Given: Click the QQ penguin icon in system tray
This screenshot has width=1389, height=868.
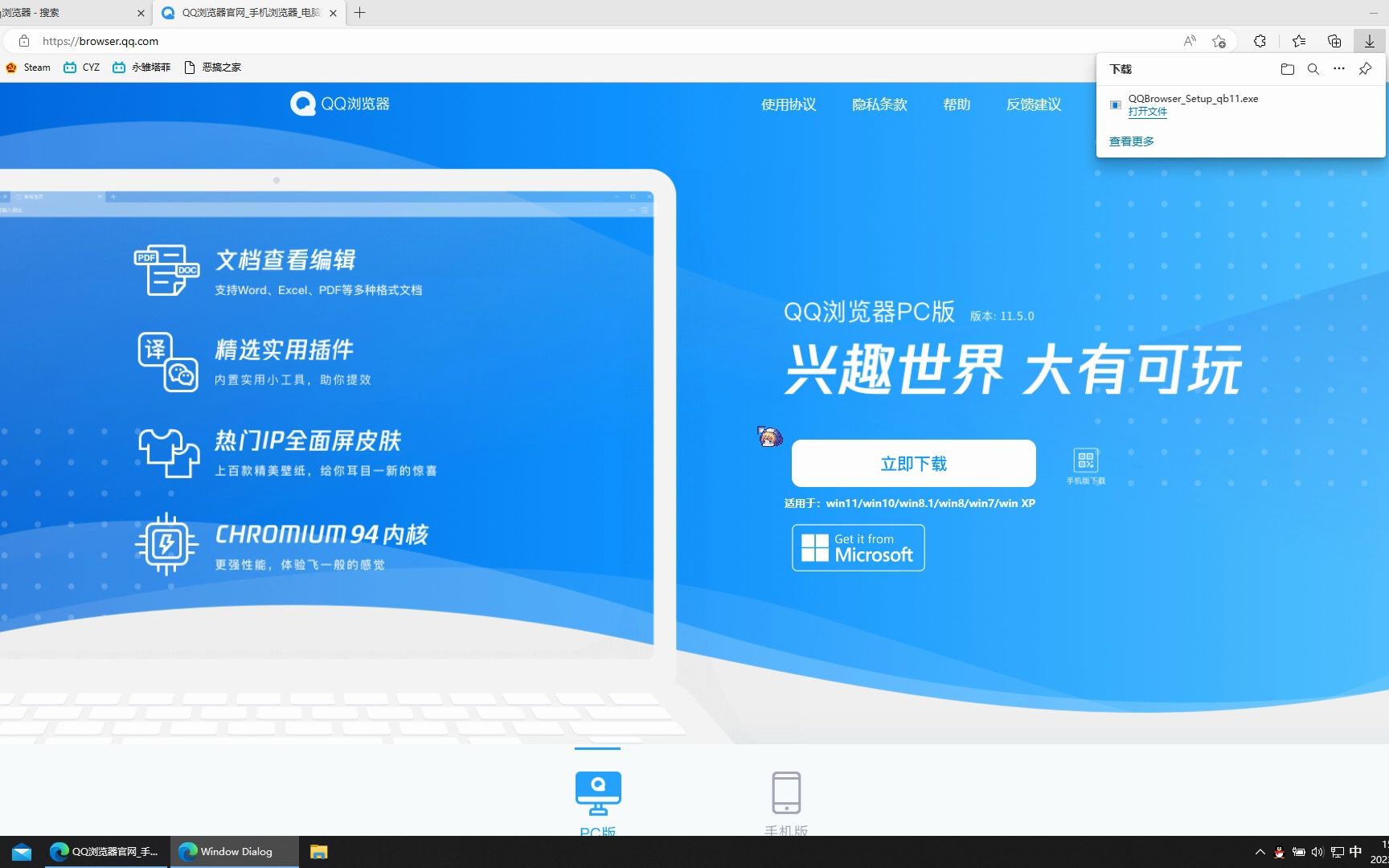Looking at the screenshot, I should point(1279,853).
